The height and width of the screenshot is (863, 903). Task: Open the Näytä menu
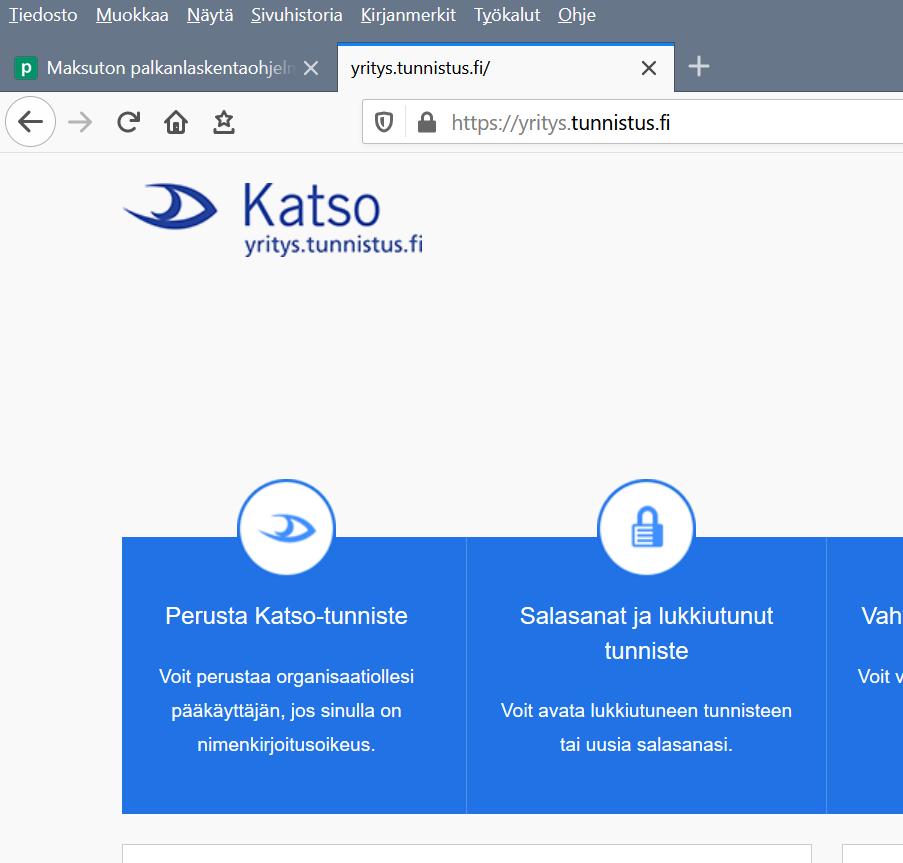(x=210, y=15)
